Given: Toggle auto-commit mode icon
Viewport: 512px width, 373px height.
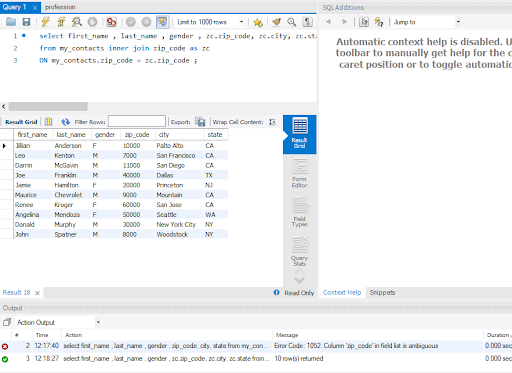Looking at the screenshot, I should 162,22.
